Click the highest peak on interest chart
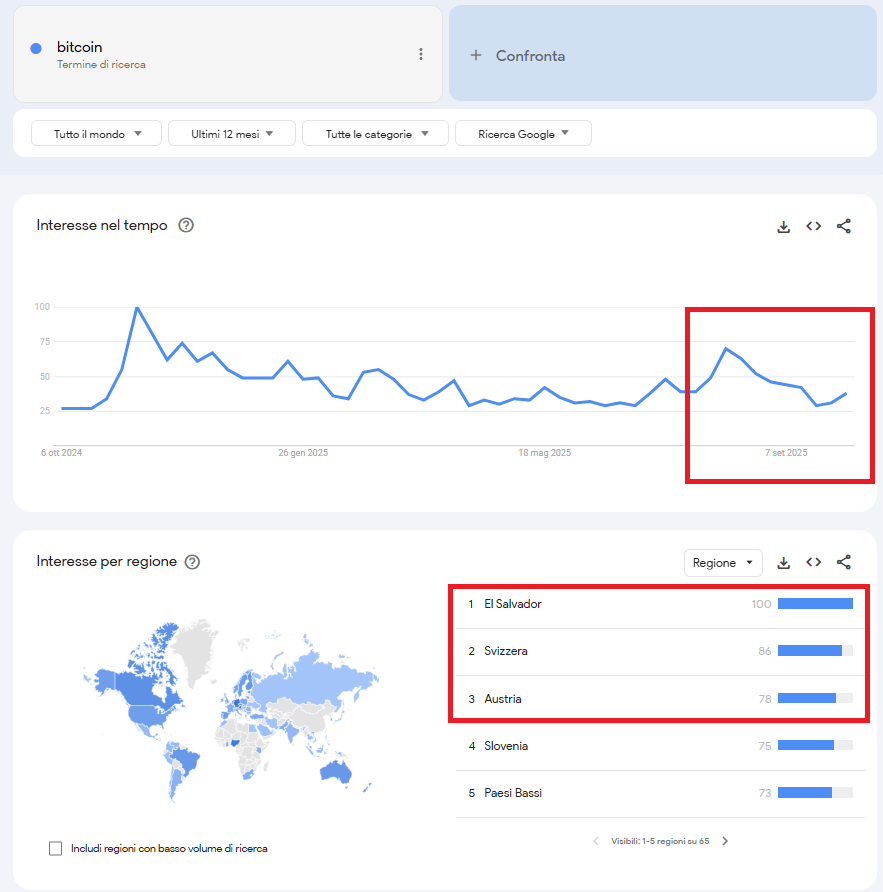 point(137,308)
